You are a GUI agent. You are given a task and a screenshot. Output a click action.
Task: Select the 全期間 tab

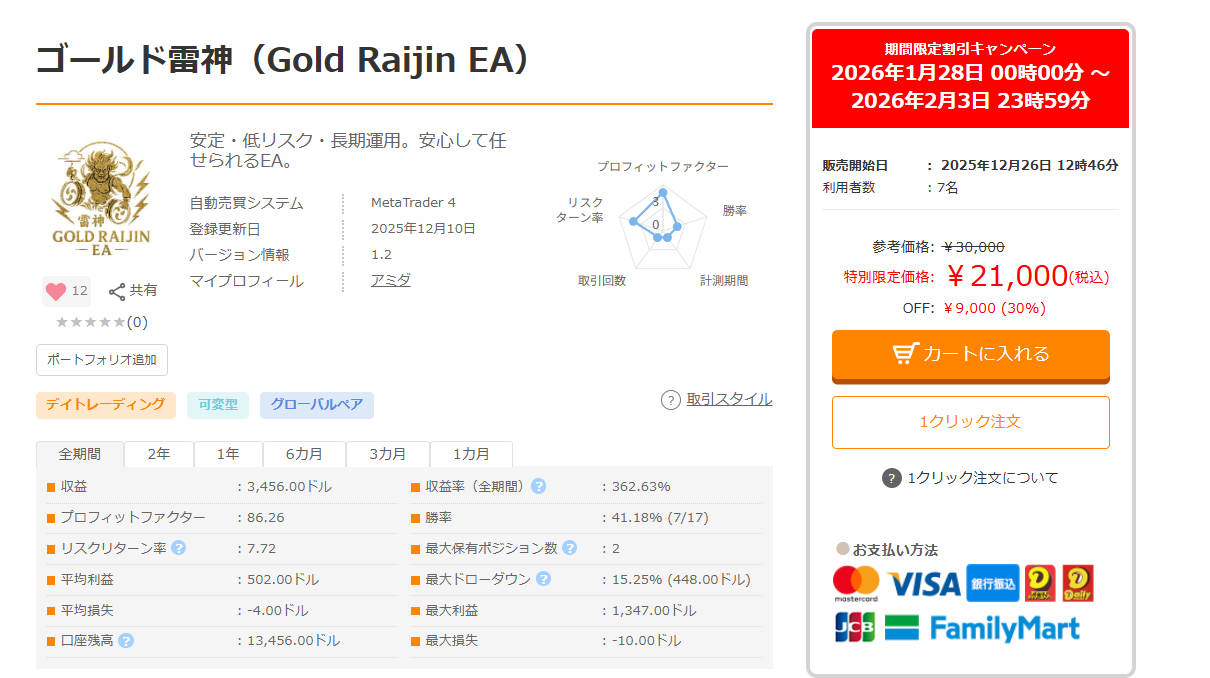click(80, 454)
